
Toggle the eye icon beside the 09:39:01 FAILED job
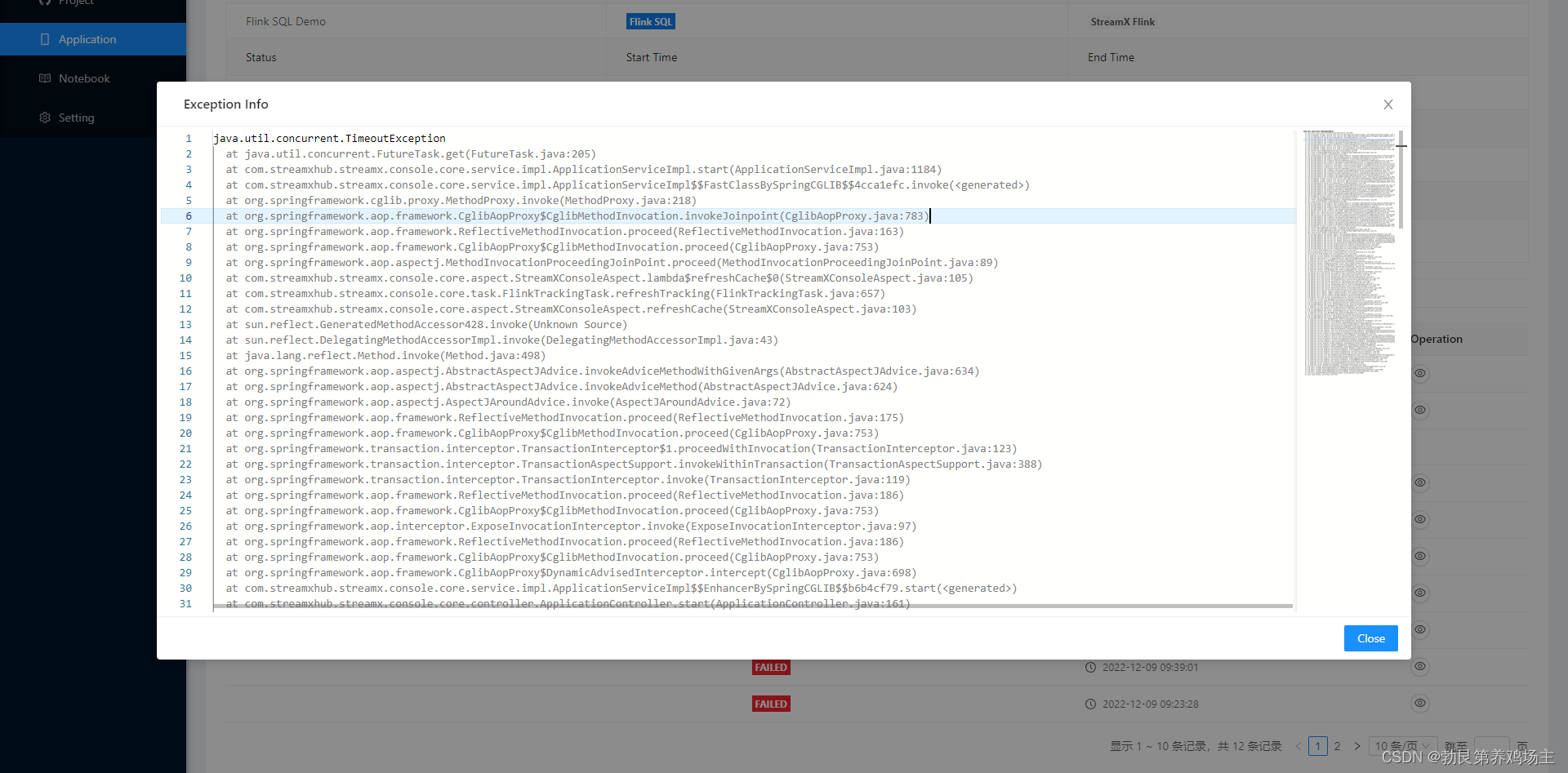(x=1419, y=667)
